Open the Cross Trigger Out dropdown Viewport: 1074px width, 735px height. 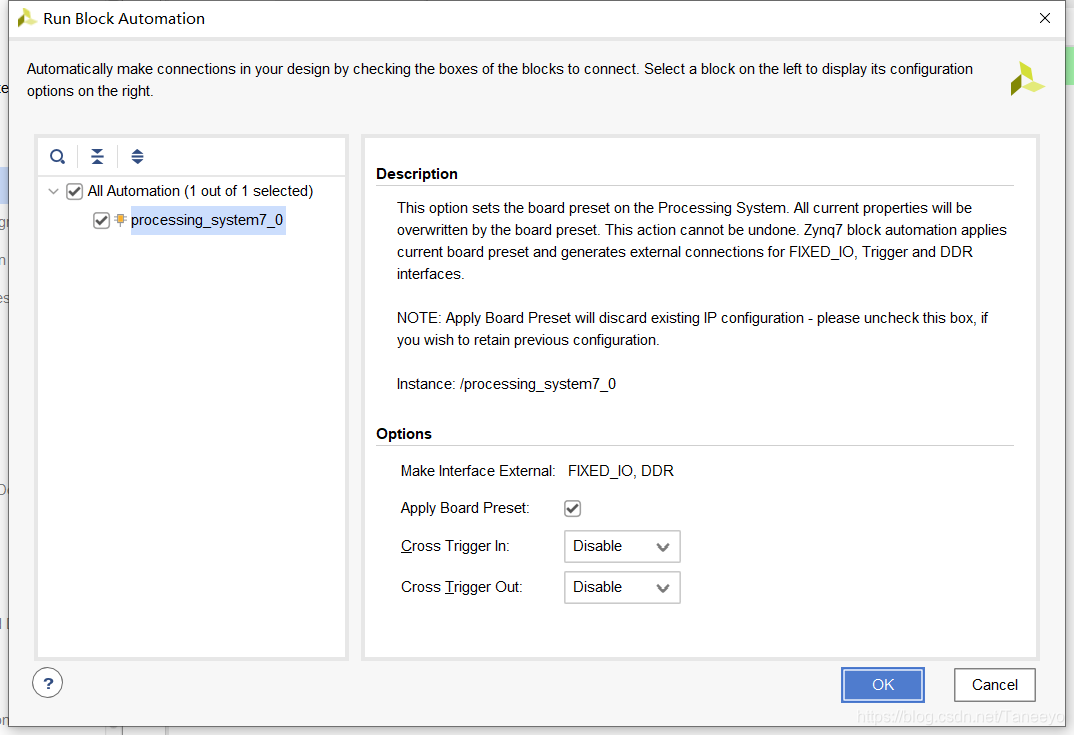[622, 587]
